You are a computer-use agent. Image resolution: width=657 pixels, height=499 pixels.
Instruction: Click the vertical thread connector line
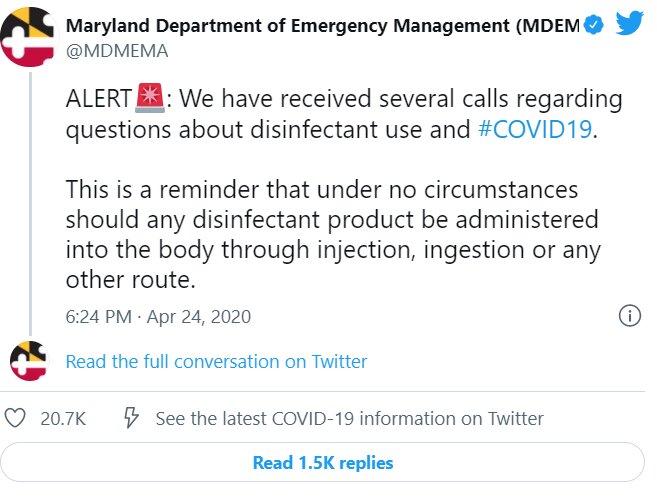pos(30,204)
